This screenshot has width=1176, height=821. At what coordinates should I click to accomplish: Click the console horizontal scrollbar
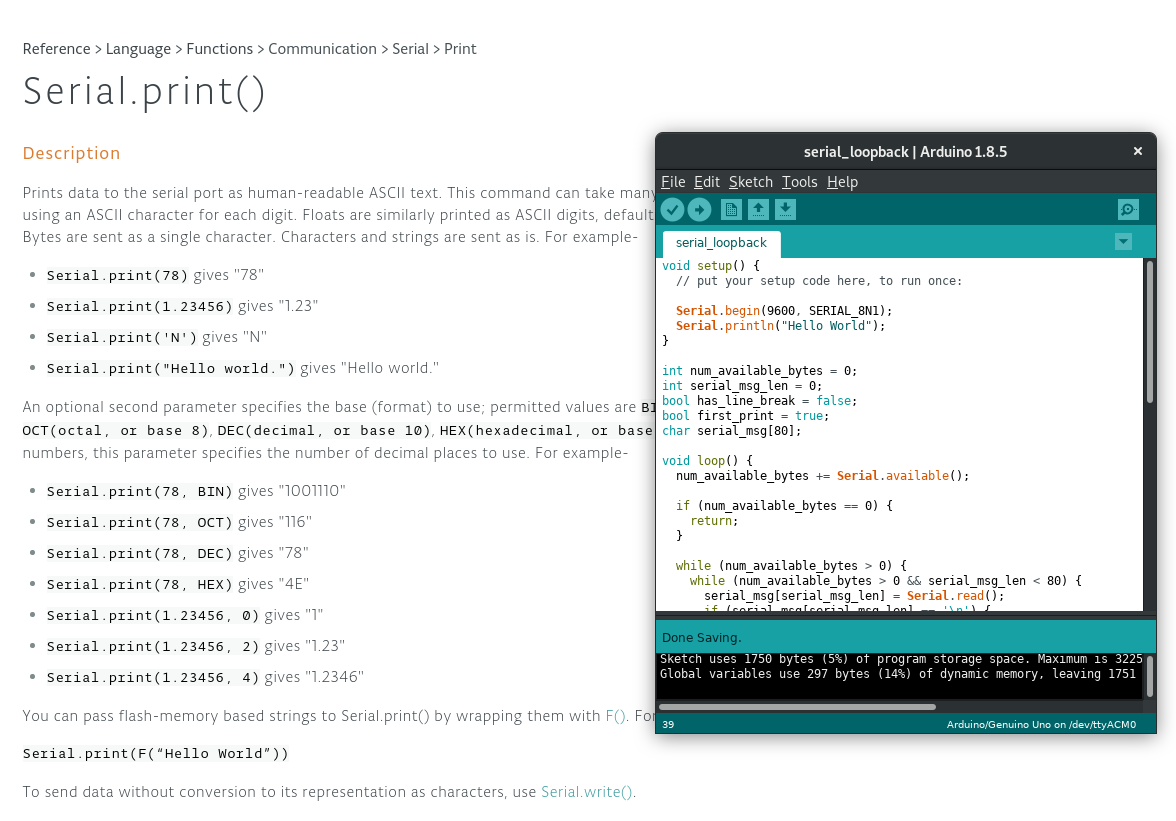pyautogui.click(x=797, y=707)
